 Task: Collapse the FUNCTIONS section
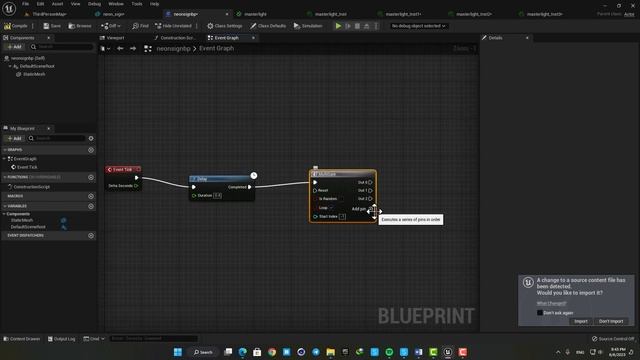tap(4, 177)
